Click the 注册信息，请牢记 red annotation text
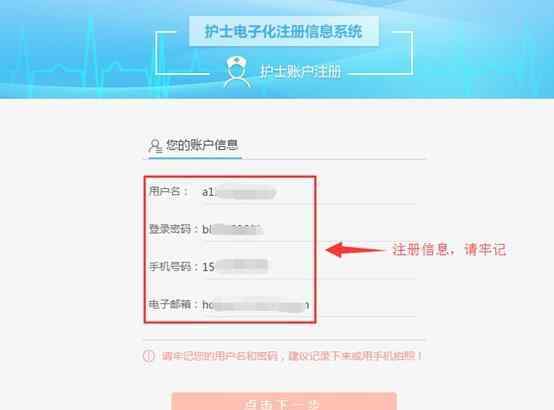This screenshot has height=410, width=554. click(x=449, y=250)
